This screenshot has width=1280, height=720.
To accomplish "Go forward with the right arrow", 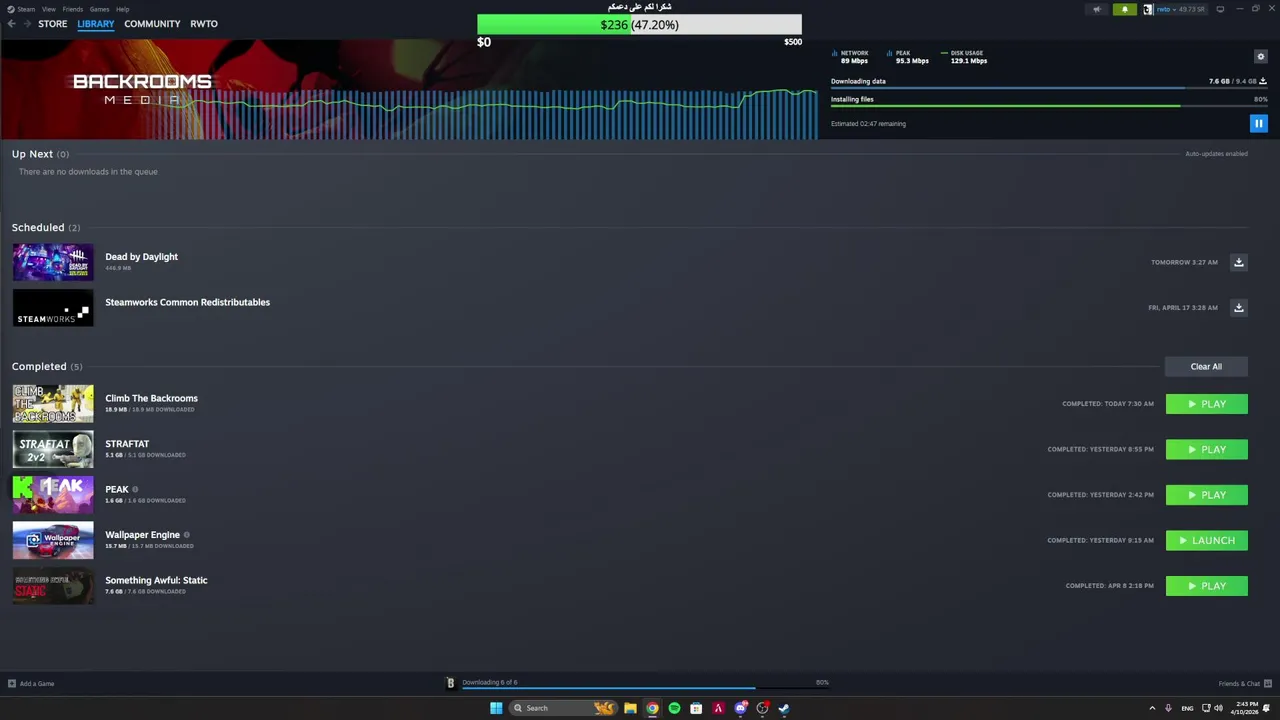I will pos(27,24).
